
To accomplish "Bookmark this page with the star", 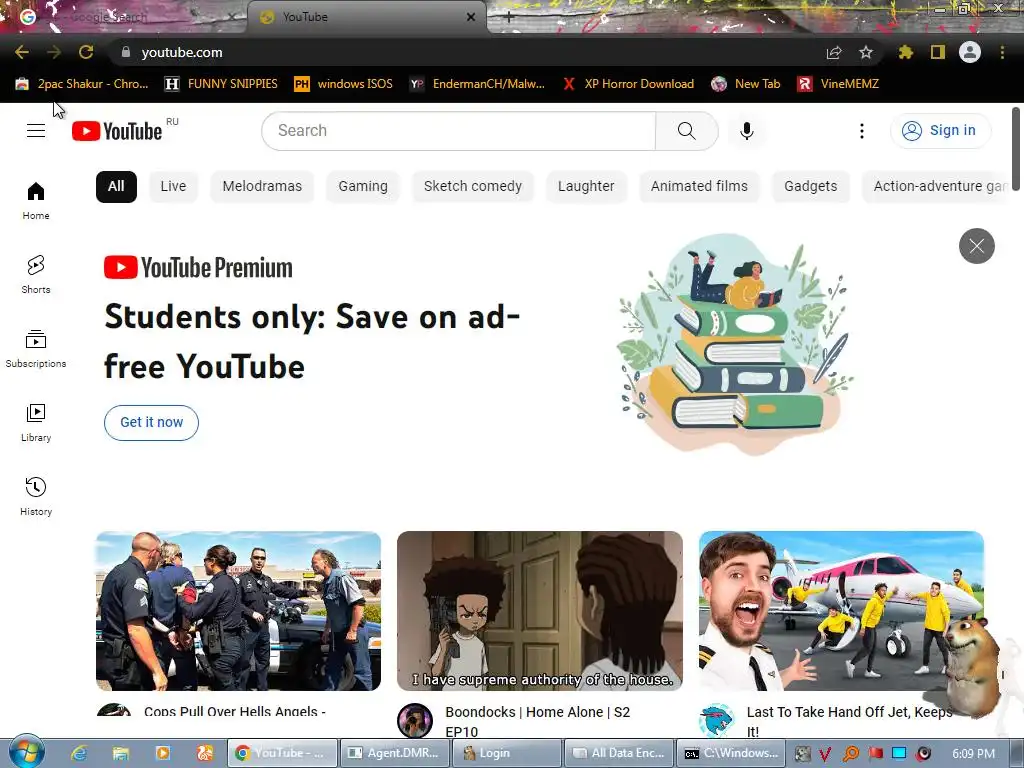I will point(865,52).
